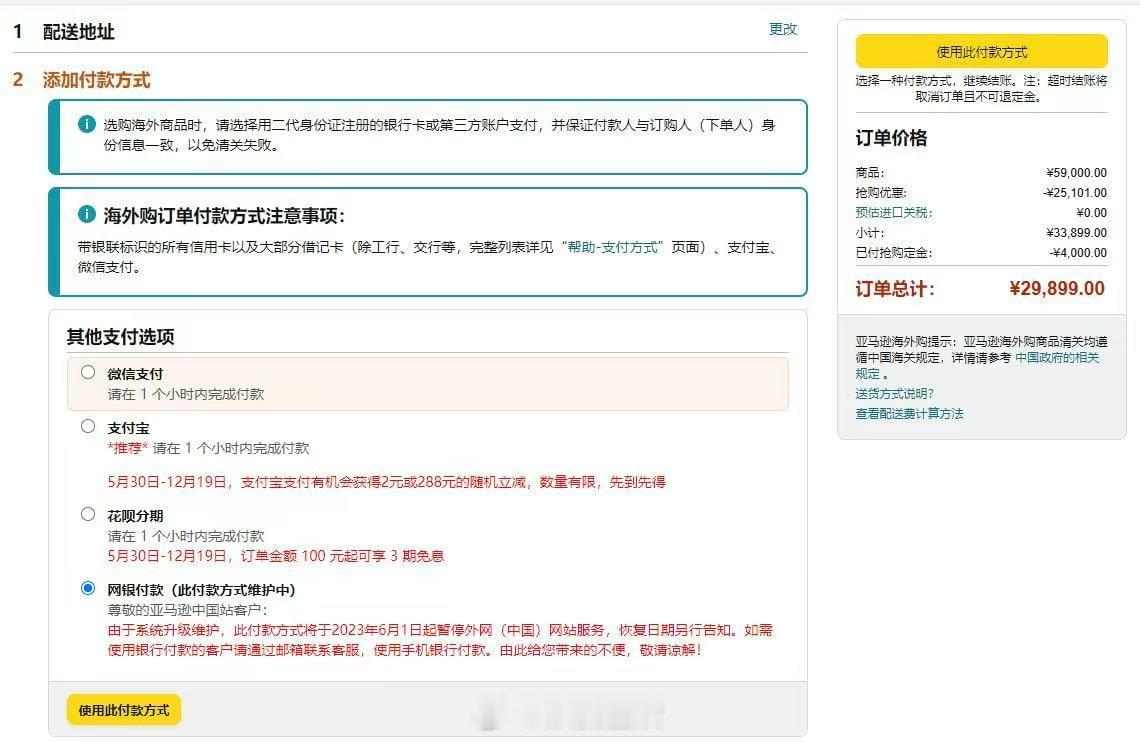Select the 网银付款 radio button
The image size is (1140, 742).
point(88,588)
